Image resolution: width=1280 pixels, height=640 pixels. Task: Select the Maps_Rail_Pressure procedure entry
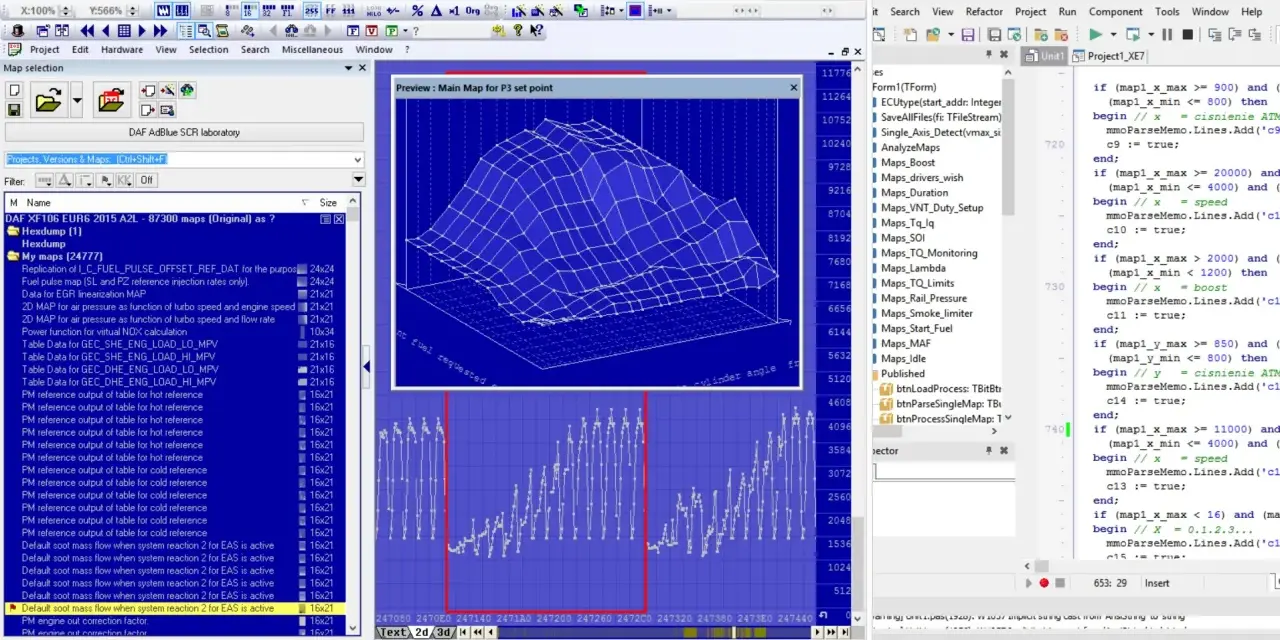(x=923, y=298)
